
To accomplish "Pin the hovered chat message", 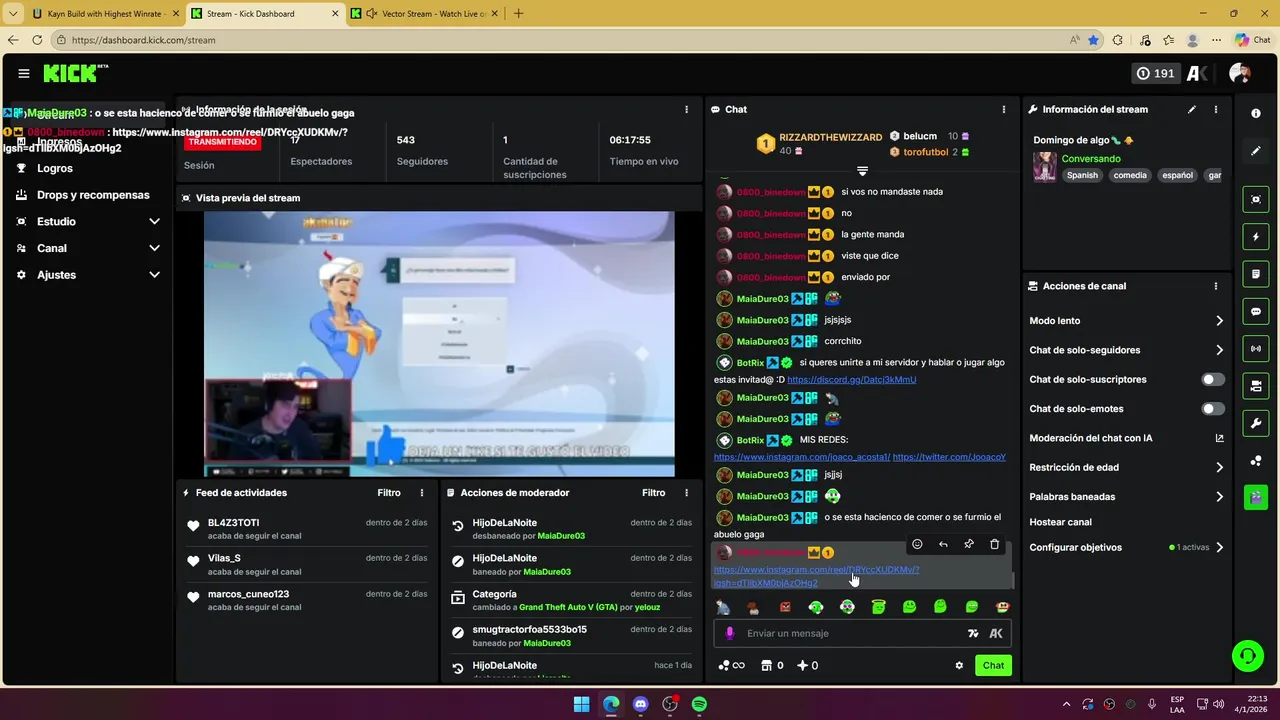I will [969, 545].
